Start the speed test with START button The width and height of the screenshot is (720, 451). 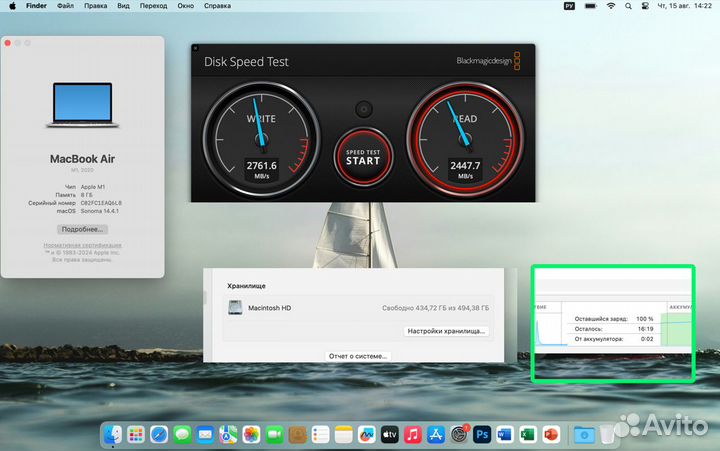pyautogui.click(x=363, y=157)
